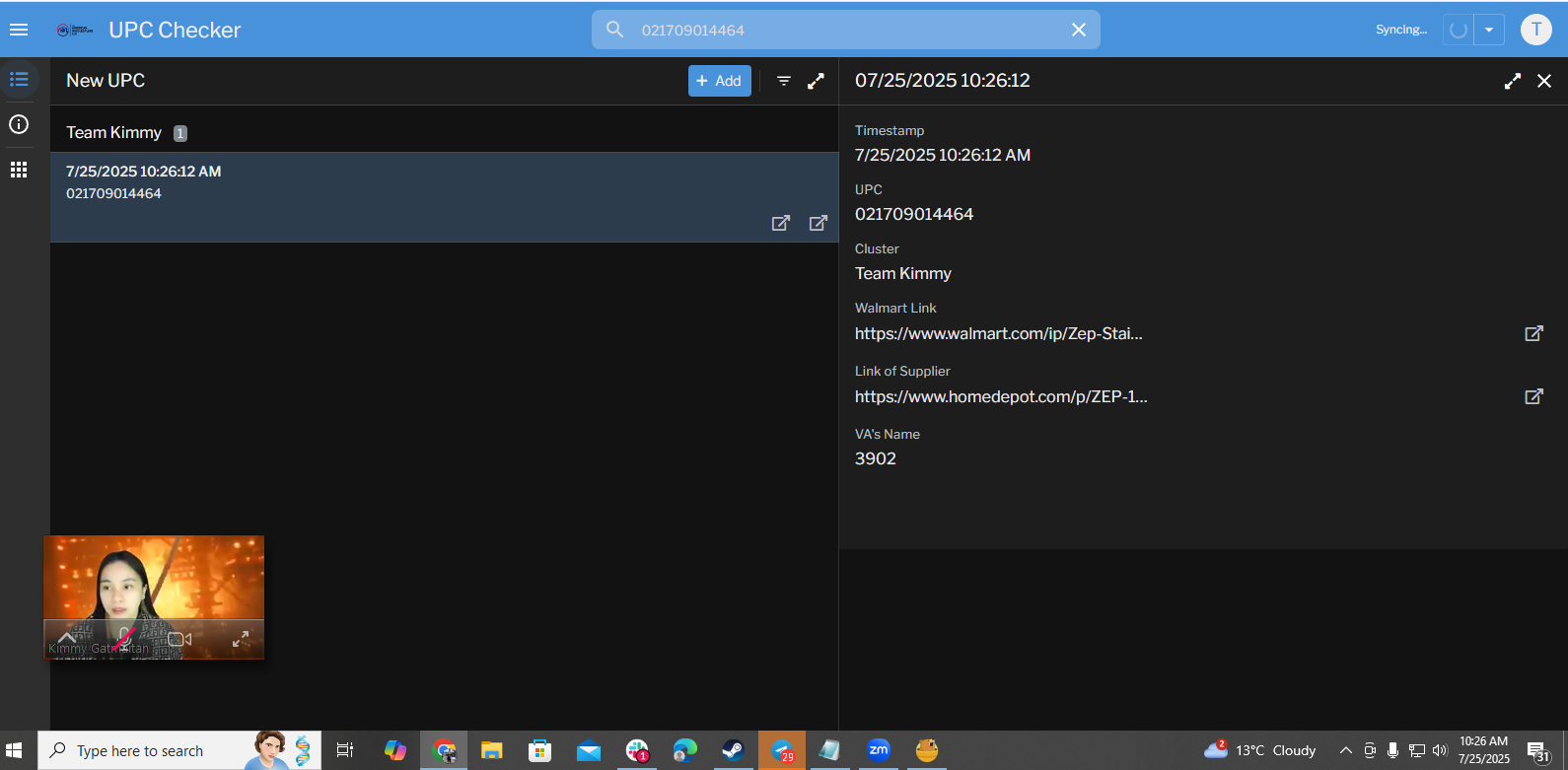
Task: Expand the detail panel to fullscreen
Action: (x=1512, y=81)
